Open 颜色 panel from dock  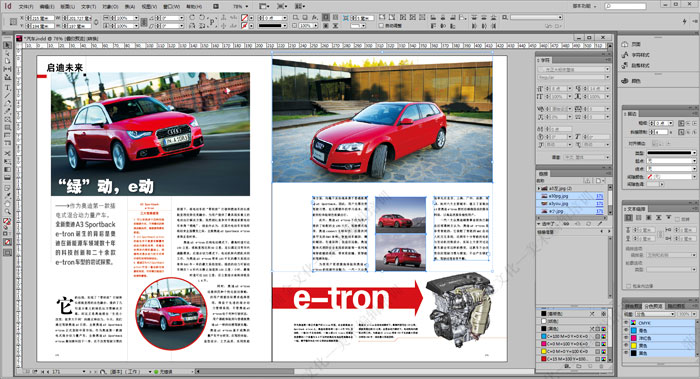636,81
